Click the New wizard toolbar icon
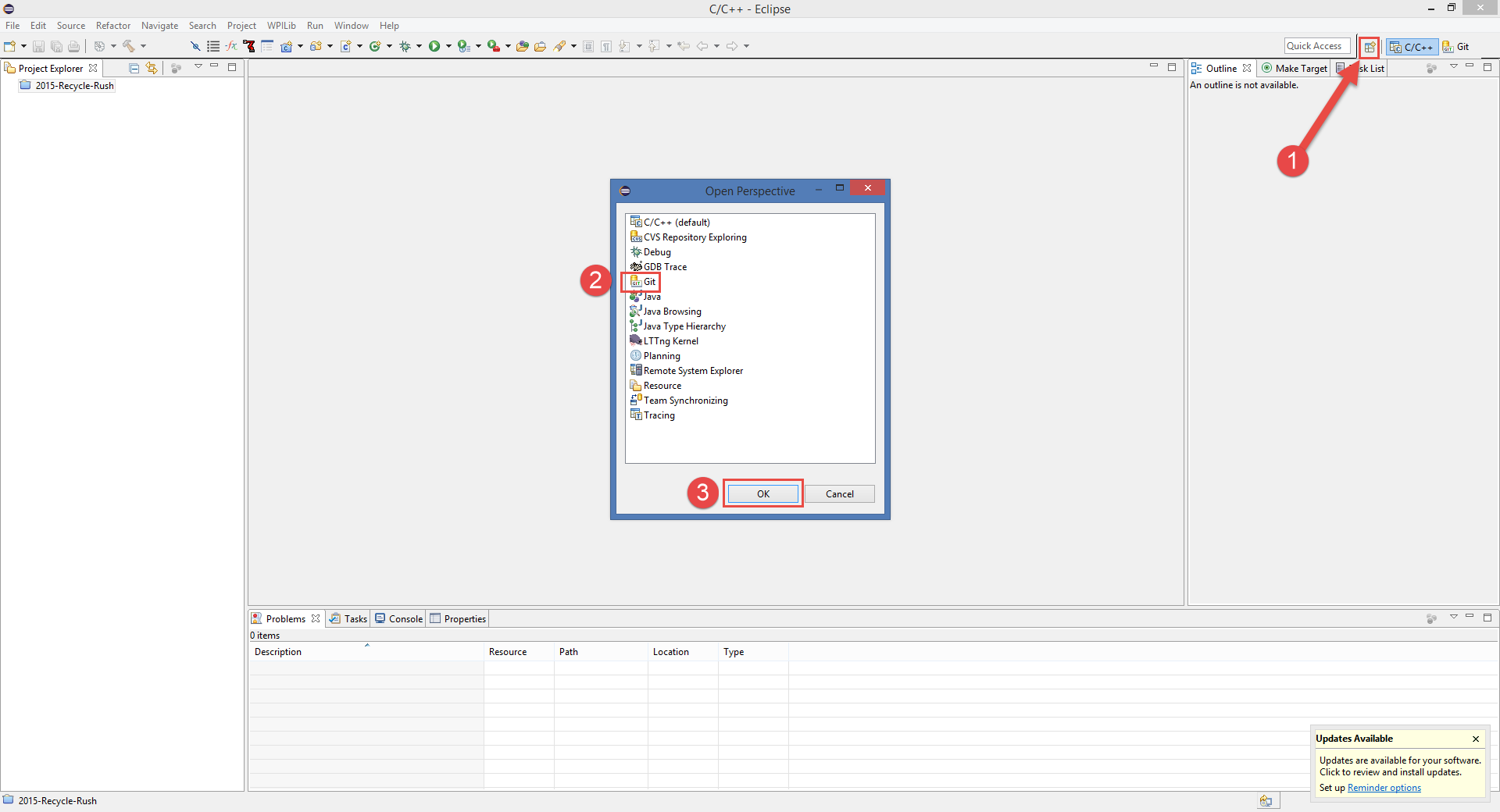Image resolution: width=1500 pixels, height=812 pixels. [9, 46]
